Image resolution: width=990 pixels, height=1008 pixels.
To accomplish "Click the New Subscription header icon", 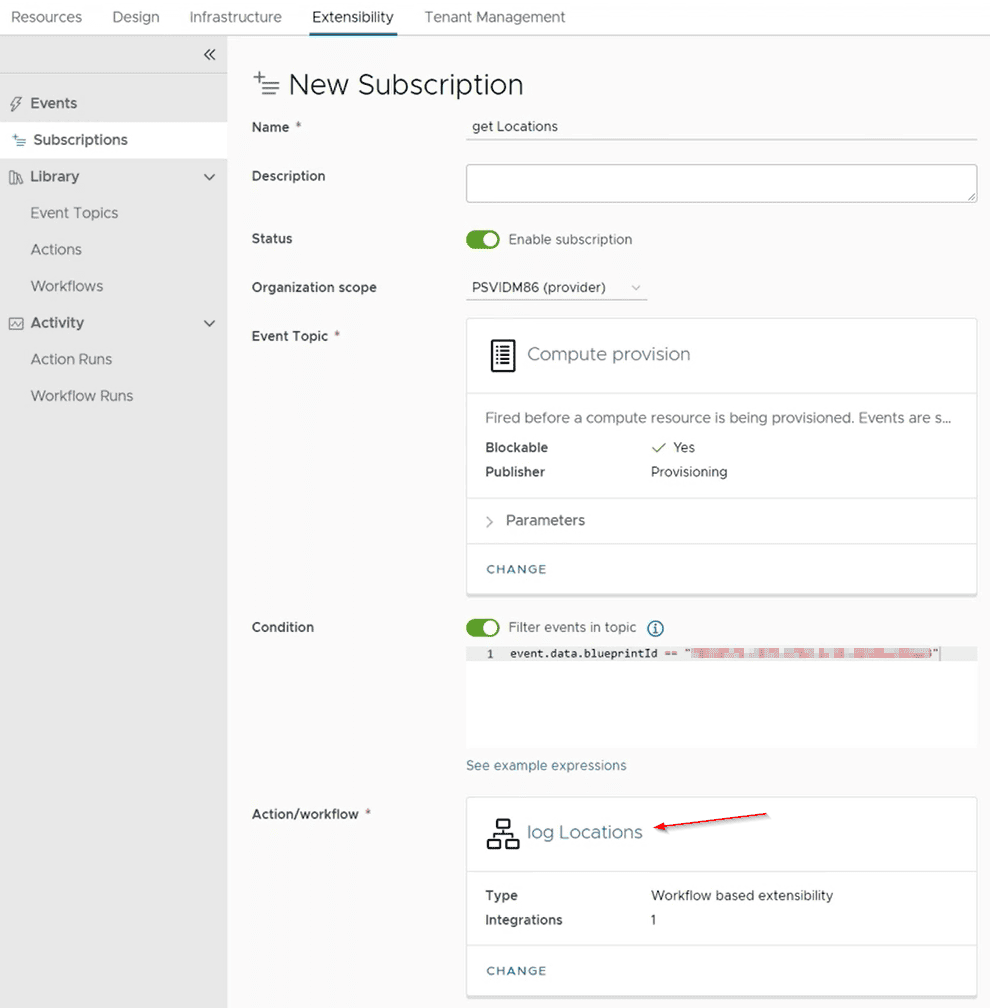I will click(267, 85).
